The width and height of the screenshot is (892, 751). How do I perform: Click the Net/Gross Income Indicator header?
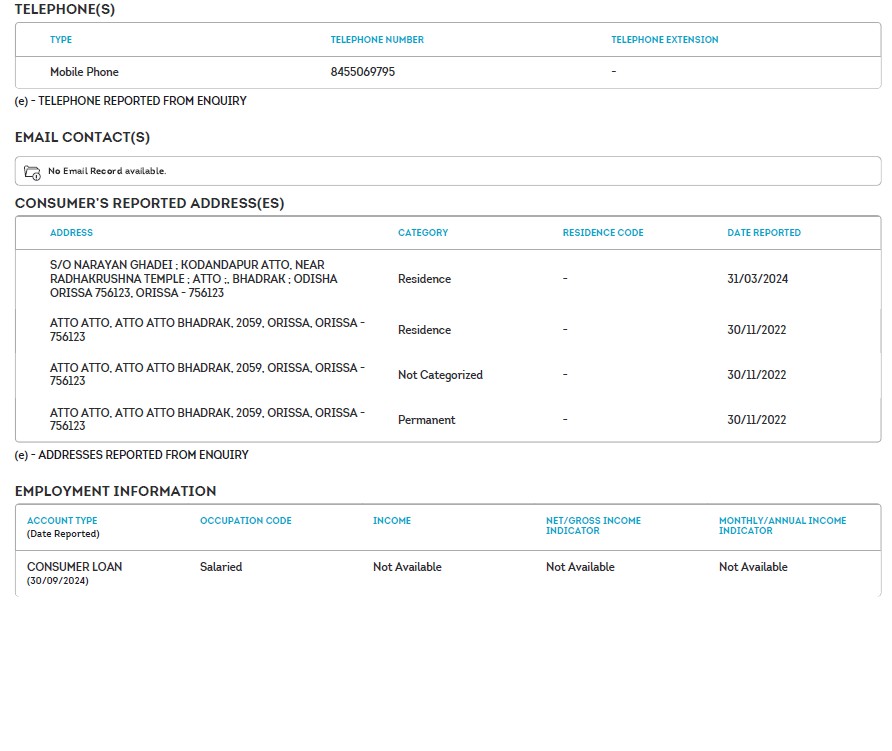[593, 526]
